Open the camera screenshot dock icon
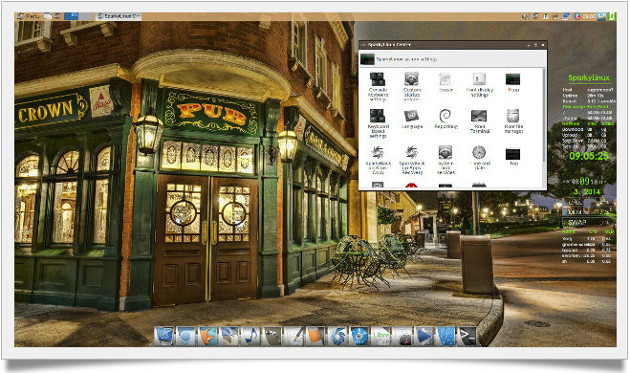The width and height of the screenshot is (630, 373). pyautogui.click(x=402, y=336)
